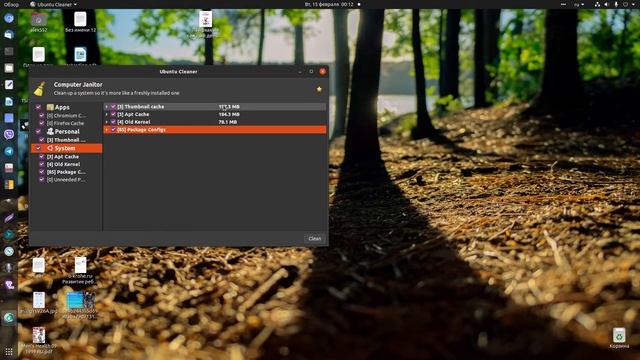Open the text editor dock icon
The image size is (640, 360).
tap(9, 84)
